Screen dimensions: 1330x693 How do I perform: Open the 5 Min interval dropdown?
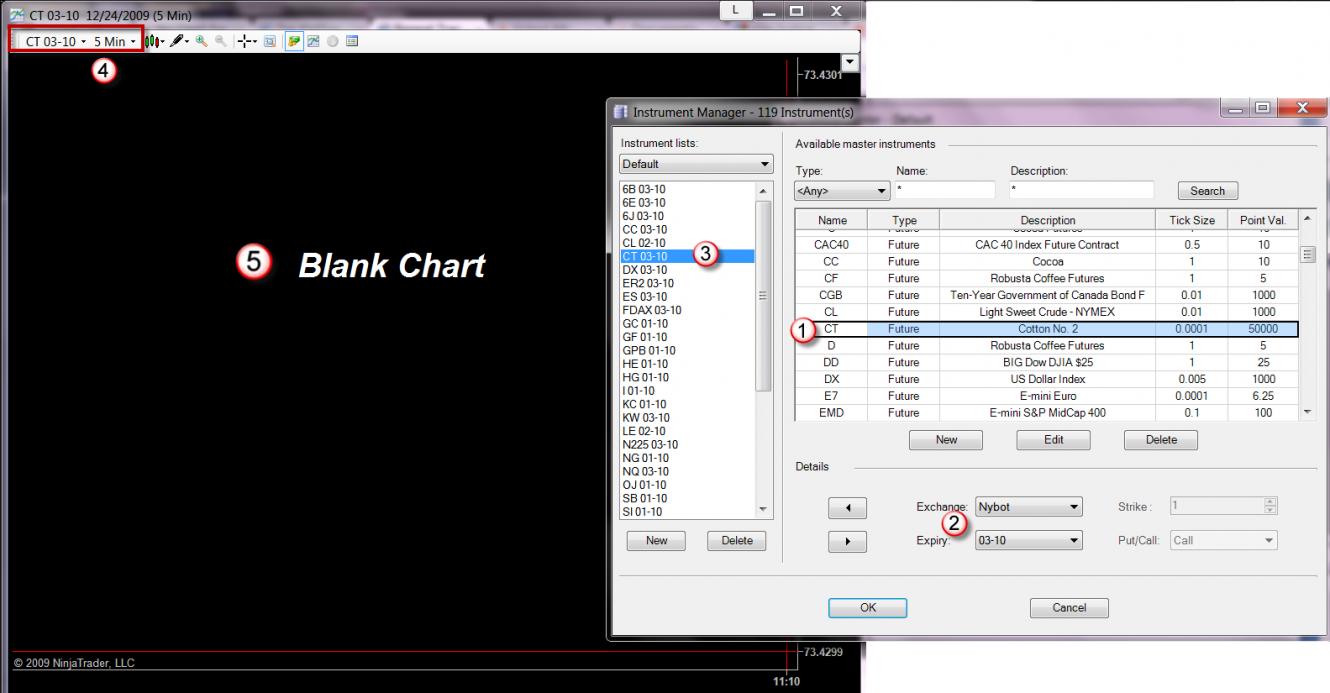(115, 42)
